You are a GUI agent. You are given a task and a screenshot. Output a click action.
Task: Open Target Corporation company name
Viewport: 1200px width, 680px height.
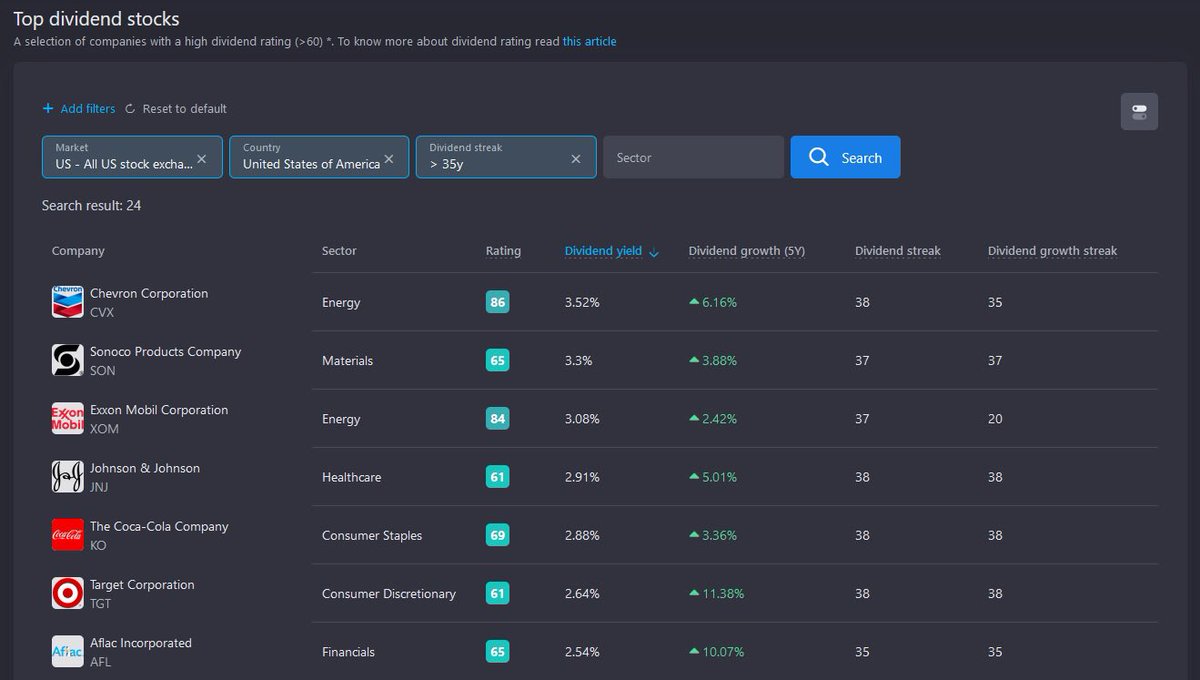[x=142, y=584]
